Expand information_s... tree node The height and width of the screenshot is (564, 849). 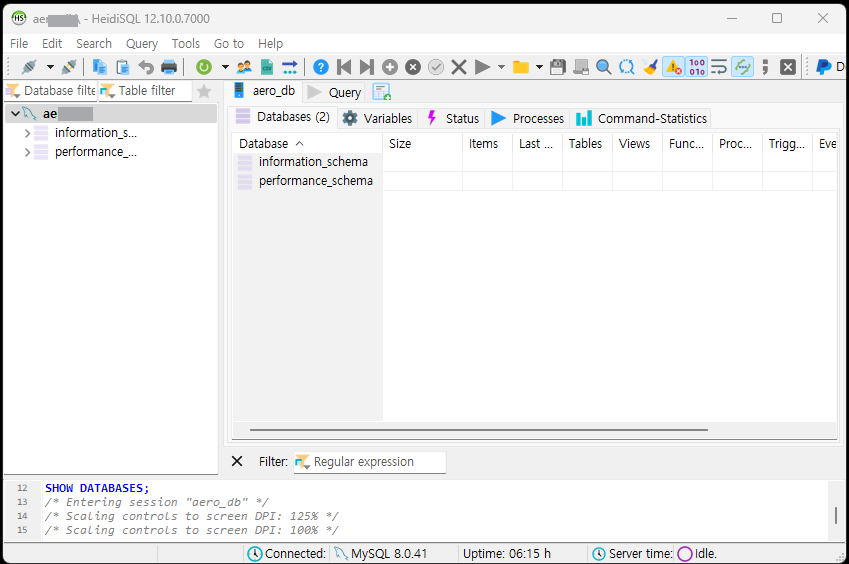[x=27, y=133]
